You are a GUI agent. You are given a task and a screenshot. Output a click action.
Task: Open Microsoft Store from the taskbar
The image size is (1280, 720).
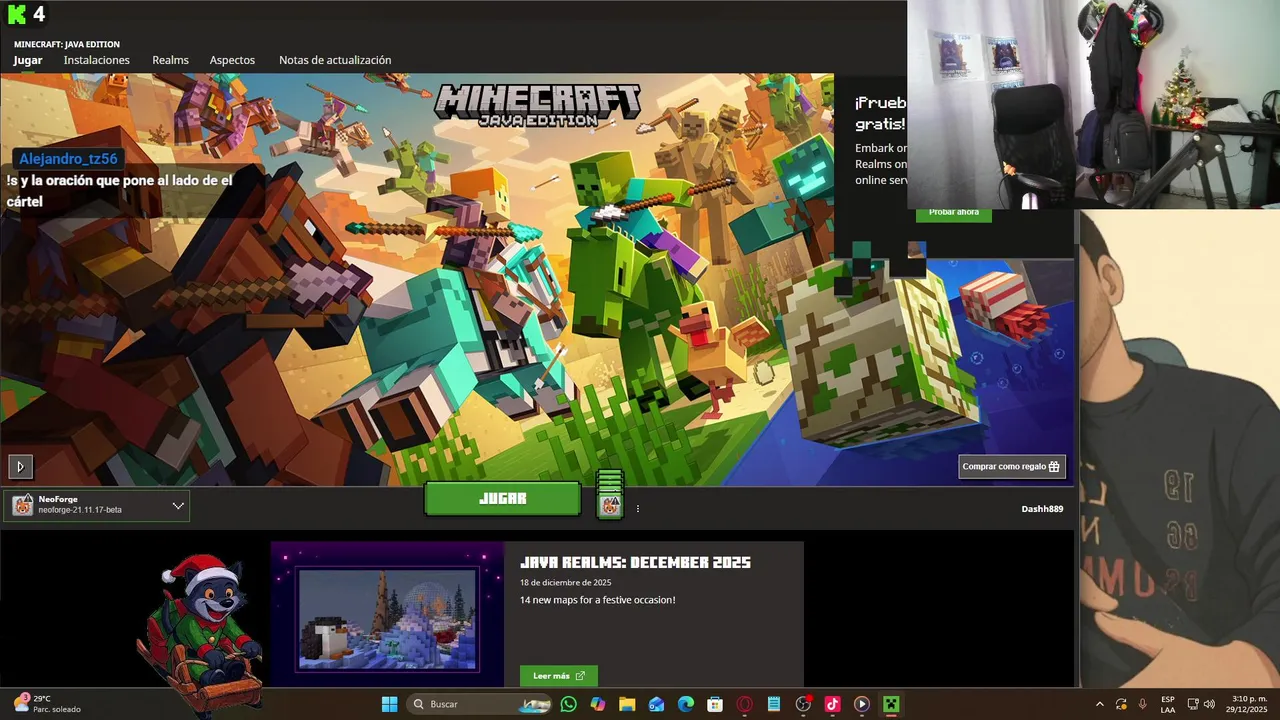(715, 704)
